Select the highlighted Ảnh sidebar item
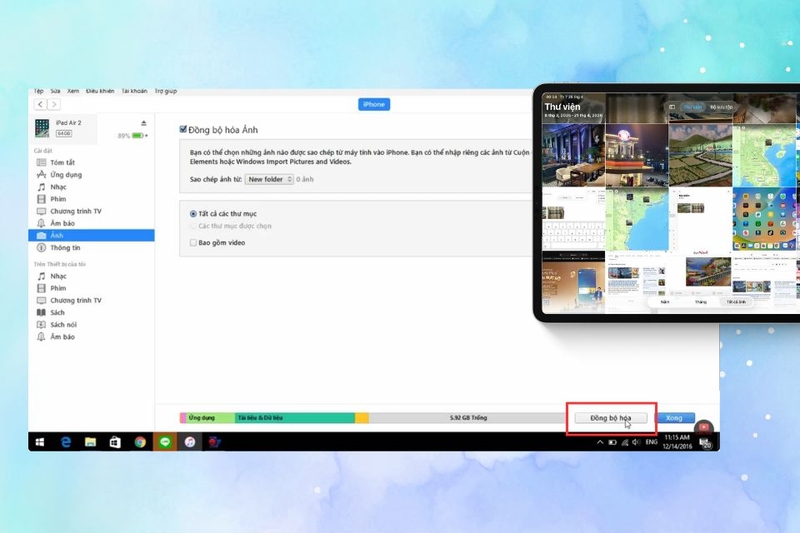 pos(91,235)
